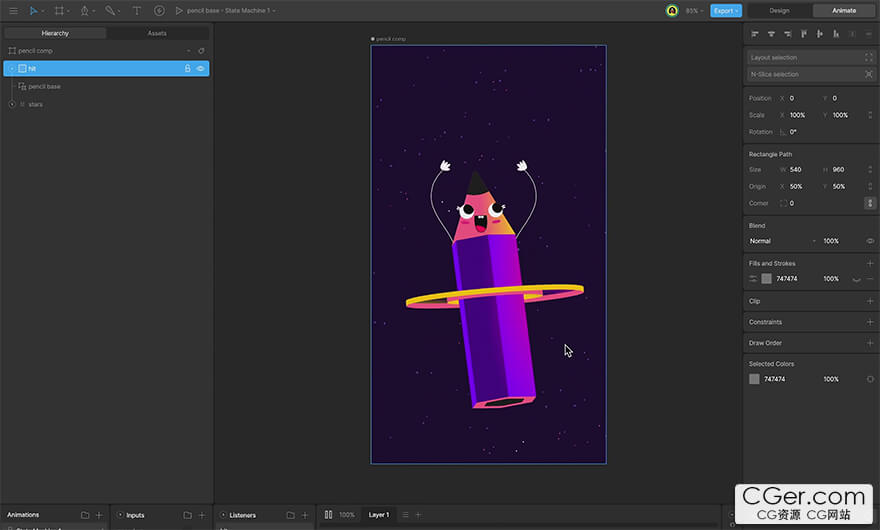
Task: Toggle lock on the hit layer
Action: (187, 69)
